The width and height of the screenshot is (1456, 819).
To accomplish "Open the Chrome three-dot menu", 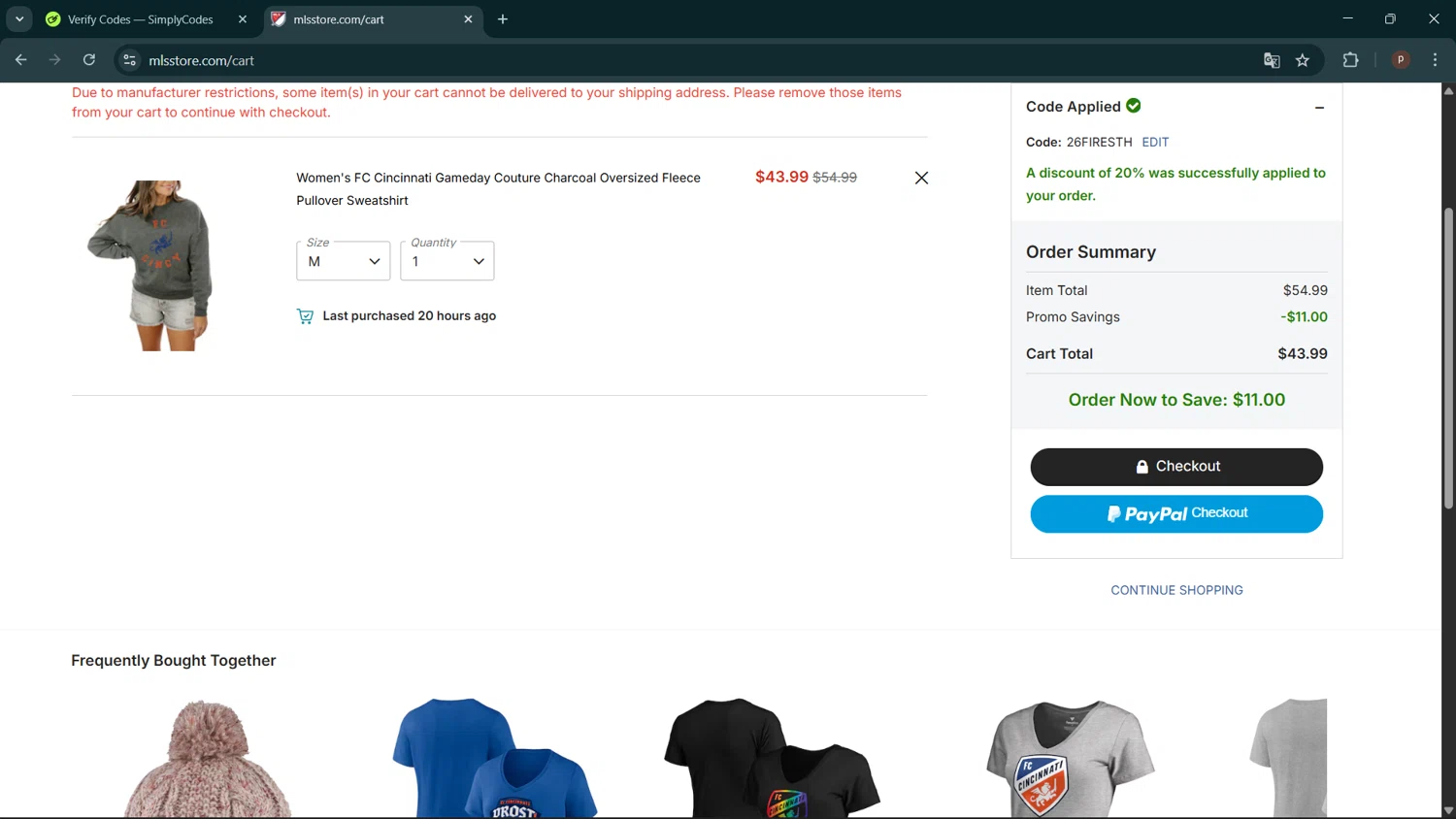I will [1435, 60].
